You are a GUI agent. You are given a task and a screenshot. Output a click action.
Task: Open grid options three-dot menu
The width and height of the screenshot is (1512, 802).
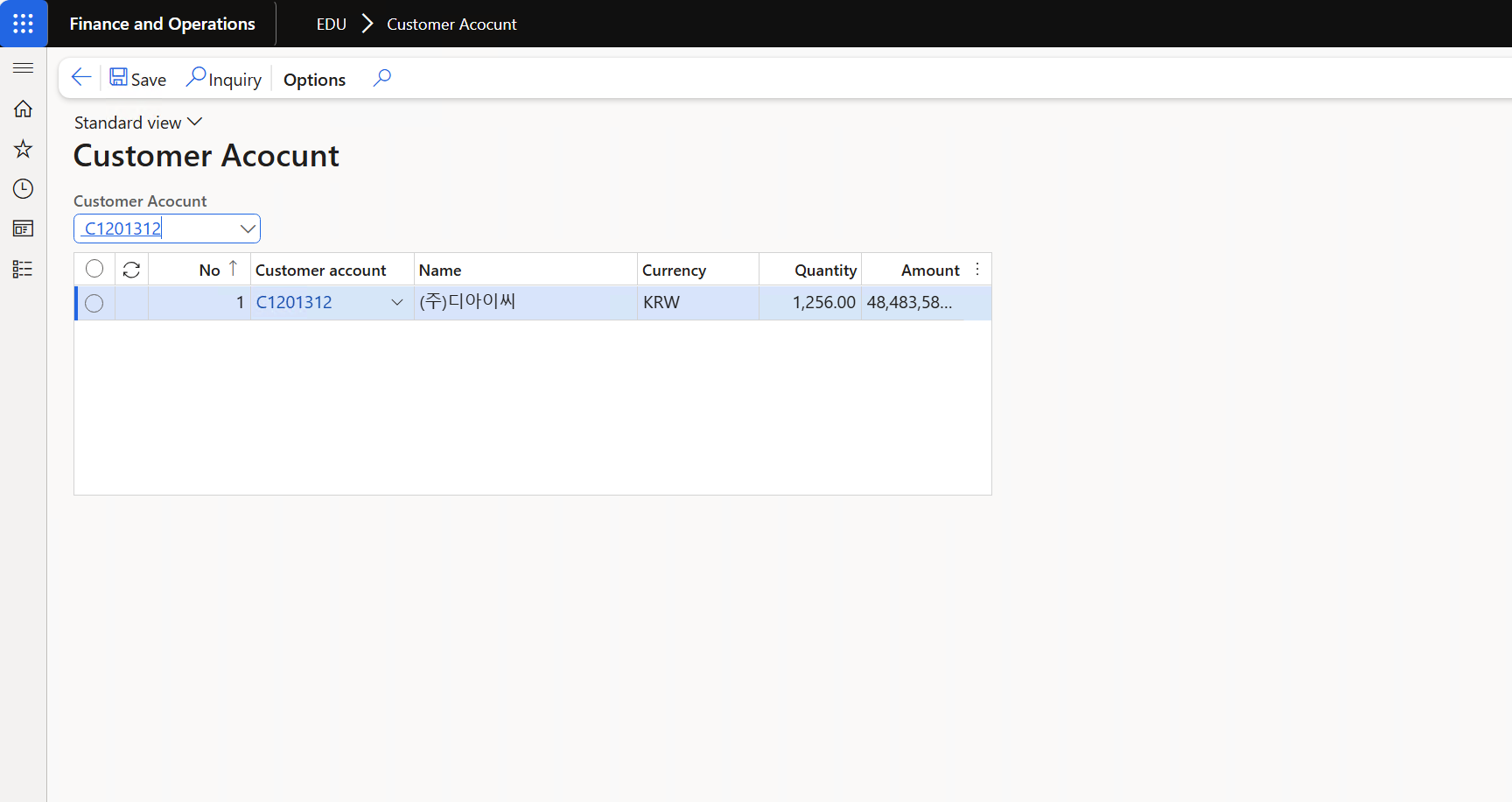pos(977,270)
